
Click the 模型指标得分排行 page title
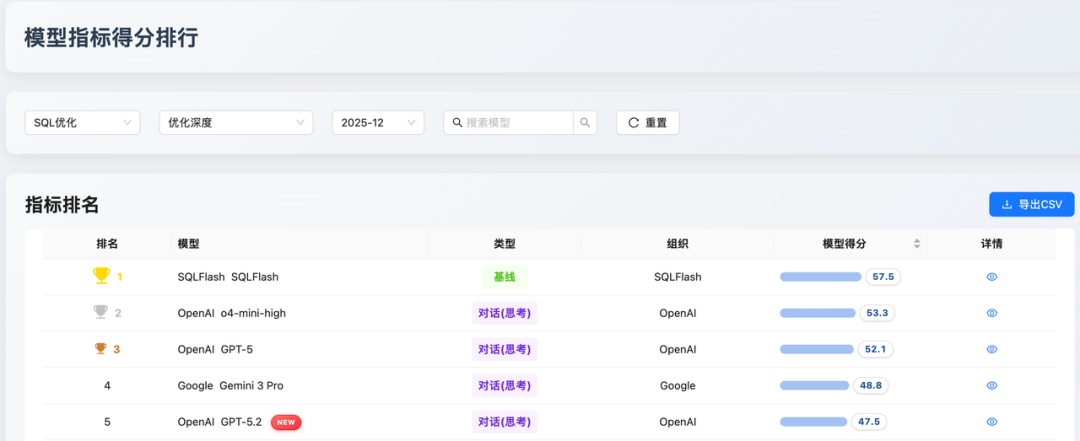[111, 38]
